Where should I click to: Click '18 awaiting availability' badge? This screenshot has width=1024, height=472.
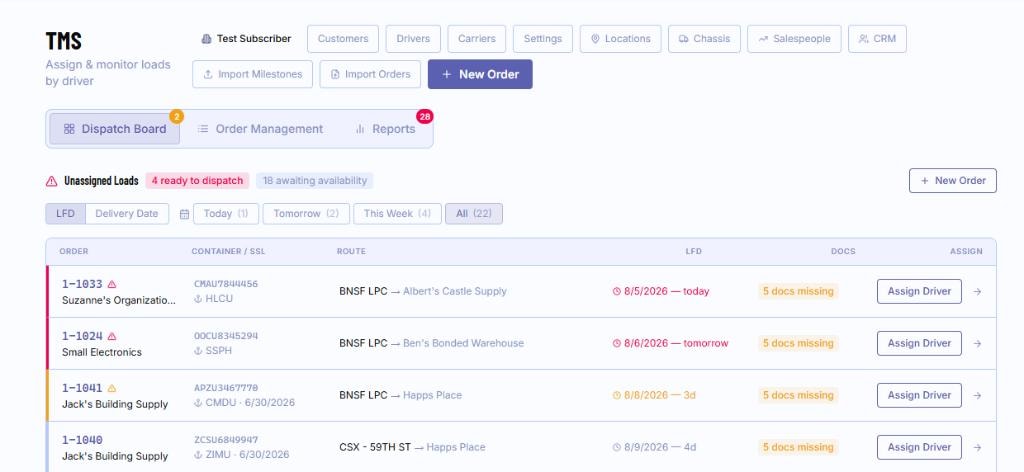315,181
